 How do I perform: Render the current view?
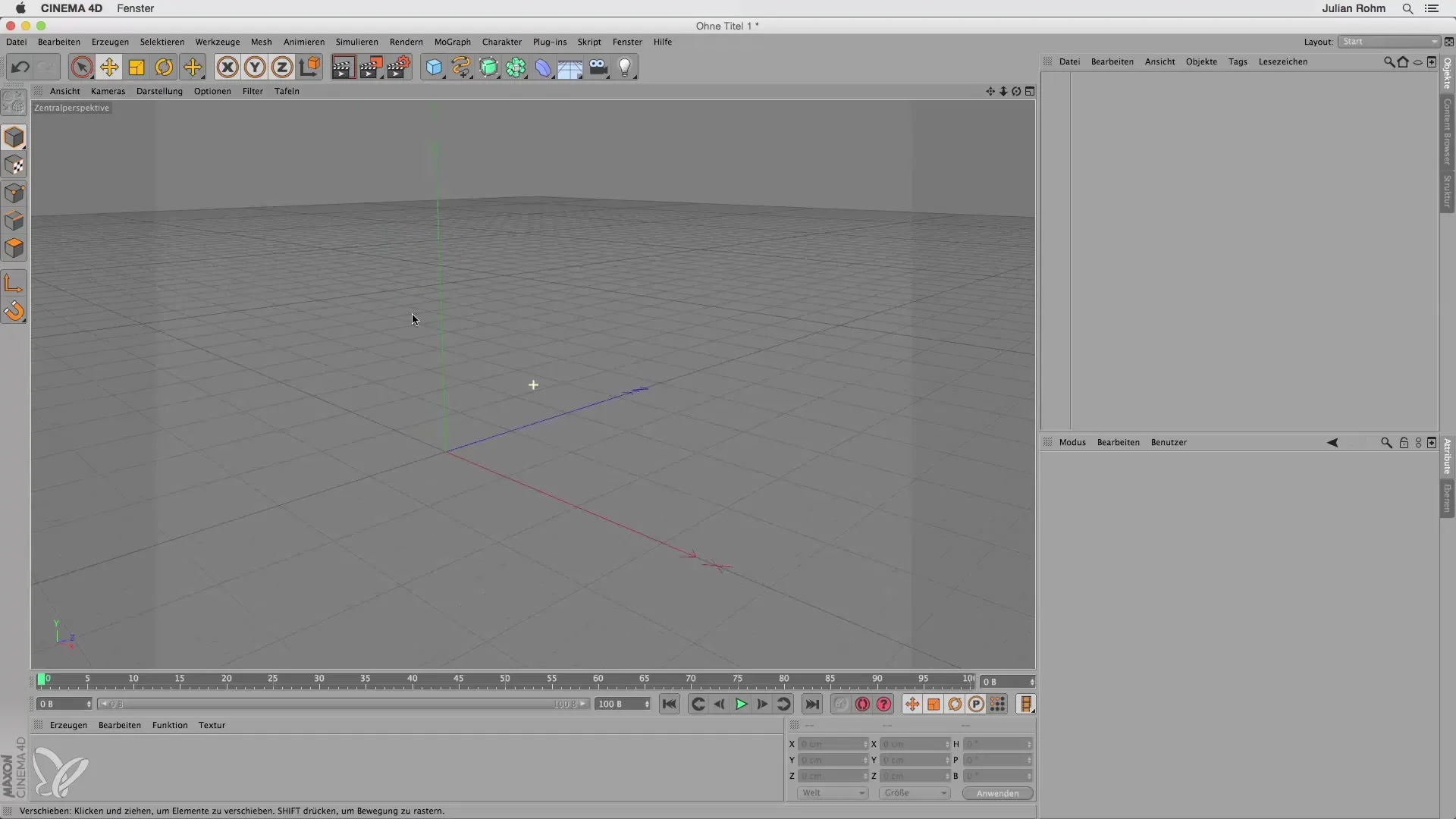343,67
